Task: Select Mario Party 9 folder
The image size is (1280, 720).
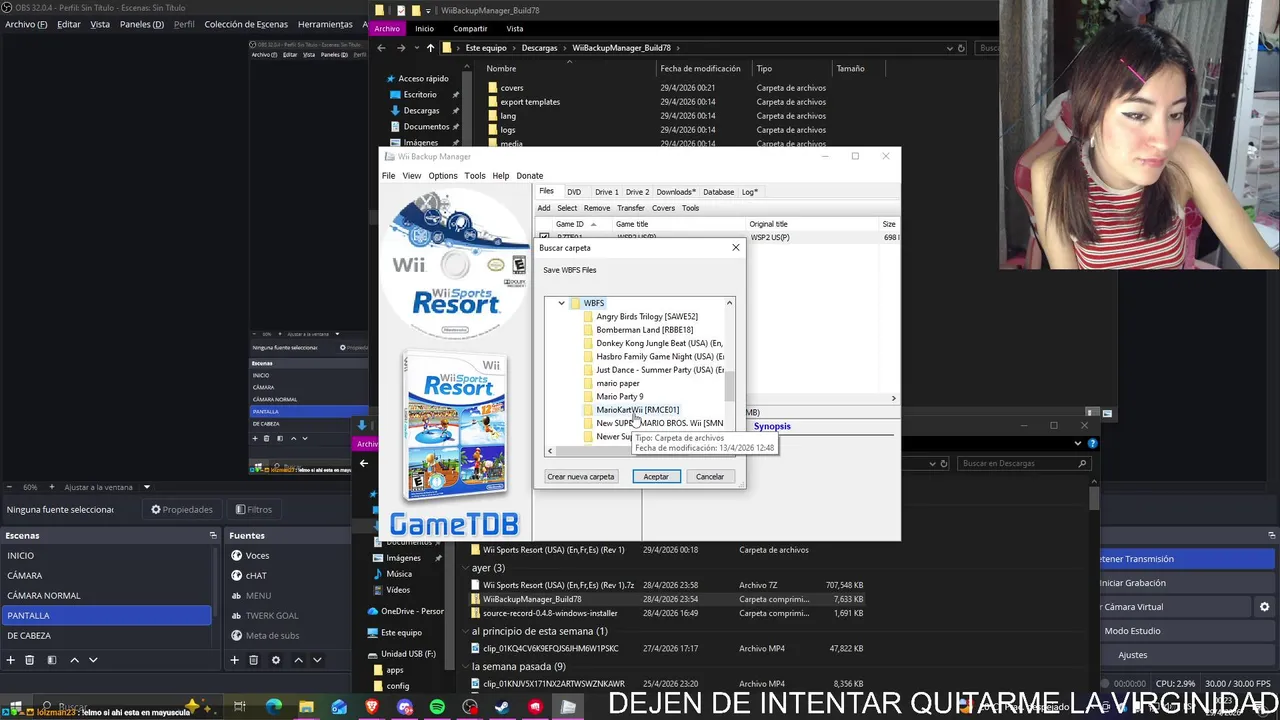Action: [620, 397]
